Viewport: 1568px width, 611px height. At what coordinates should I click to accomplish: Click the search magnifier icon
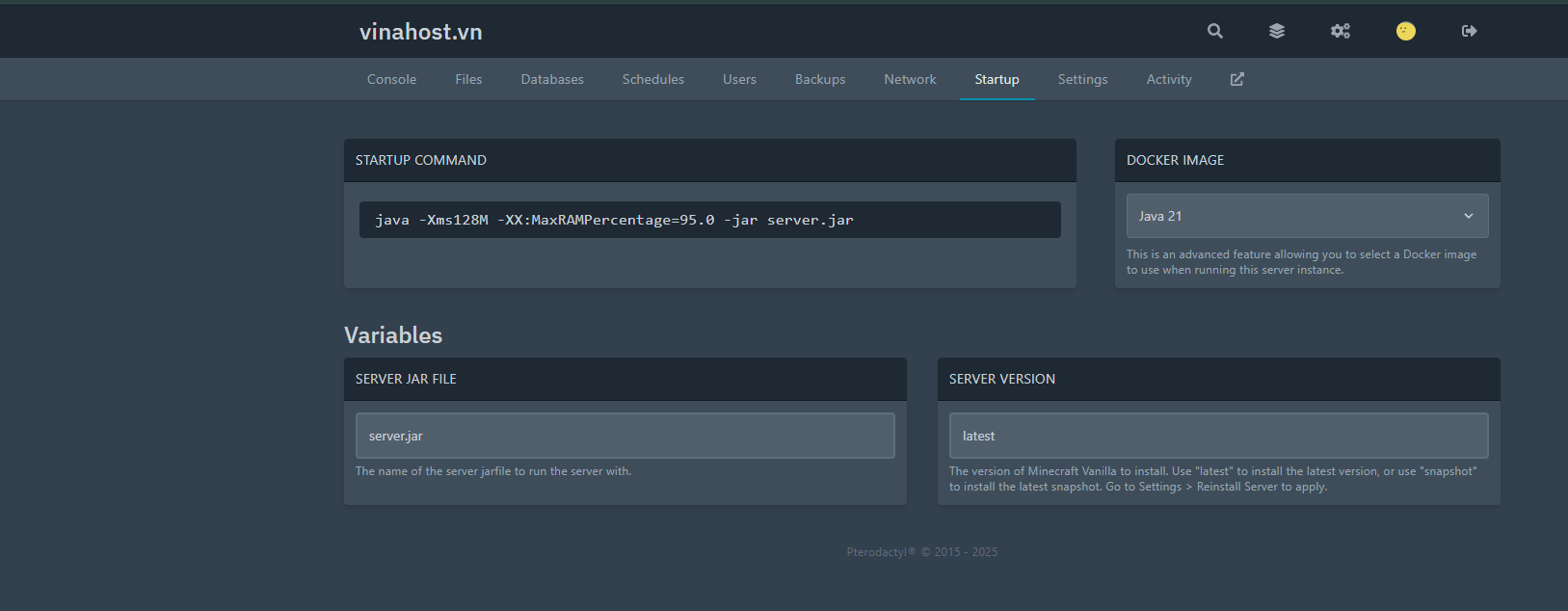[1214, 31]
